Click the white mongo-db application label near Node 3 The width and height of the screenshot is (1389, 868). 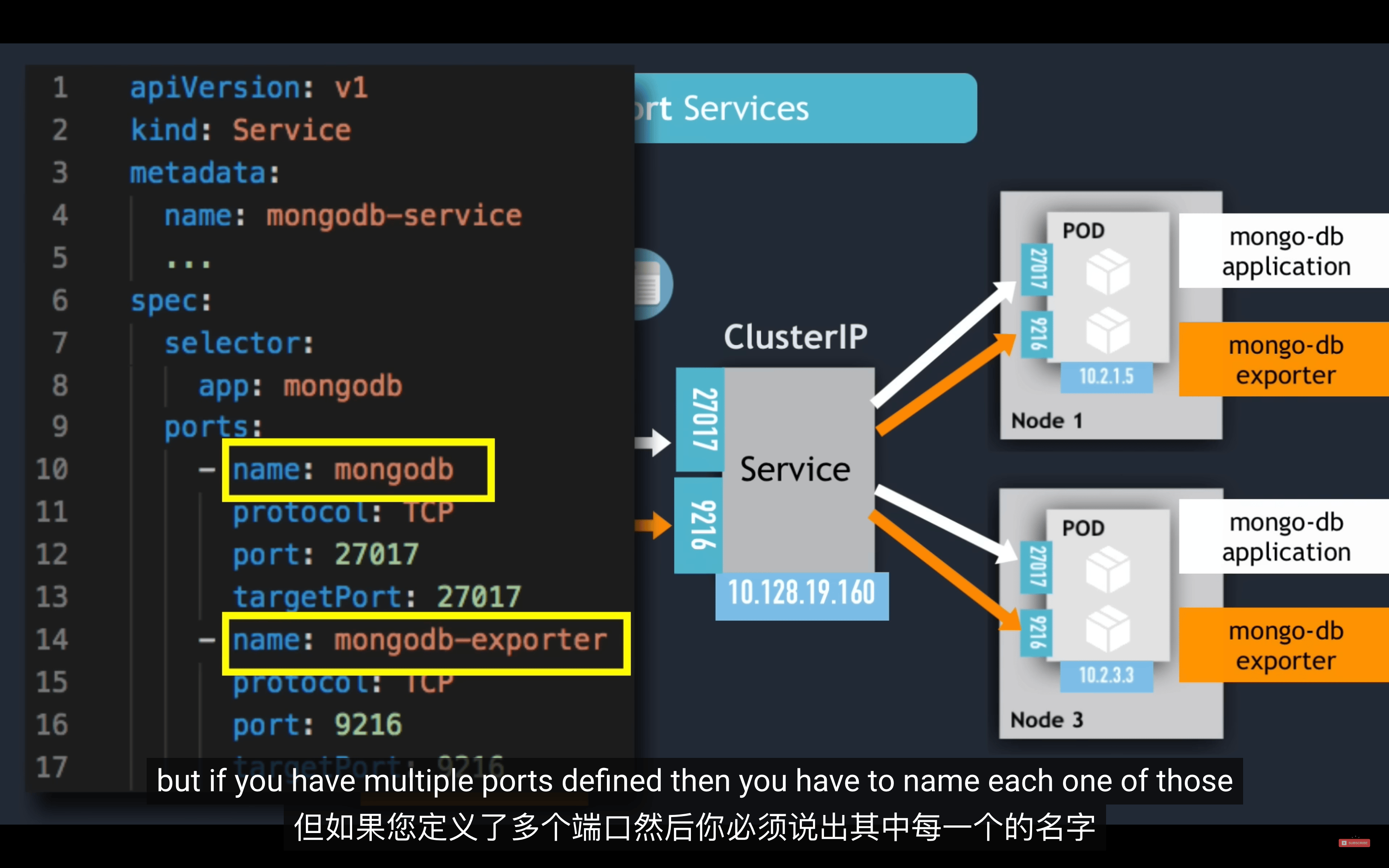1285,536
